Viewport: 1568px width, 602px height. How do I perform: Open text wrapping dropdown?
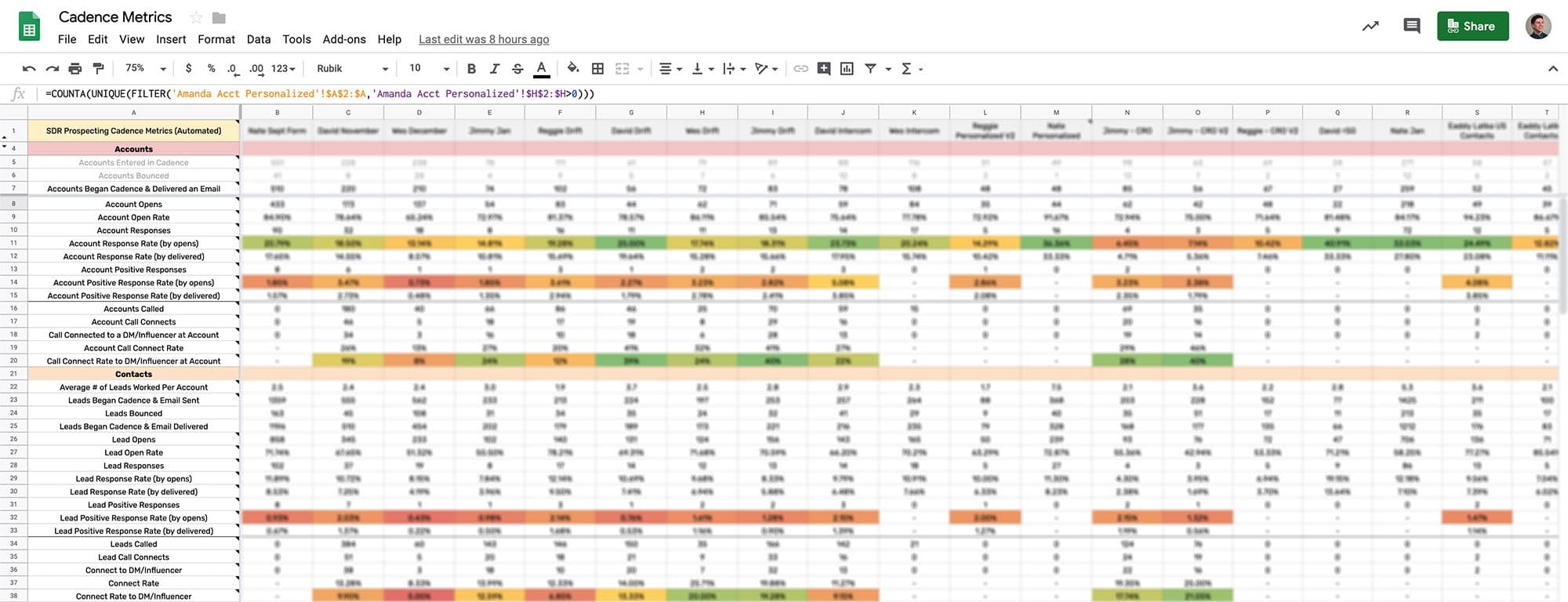pos(734,69)
